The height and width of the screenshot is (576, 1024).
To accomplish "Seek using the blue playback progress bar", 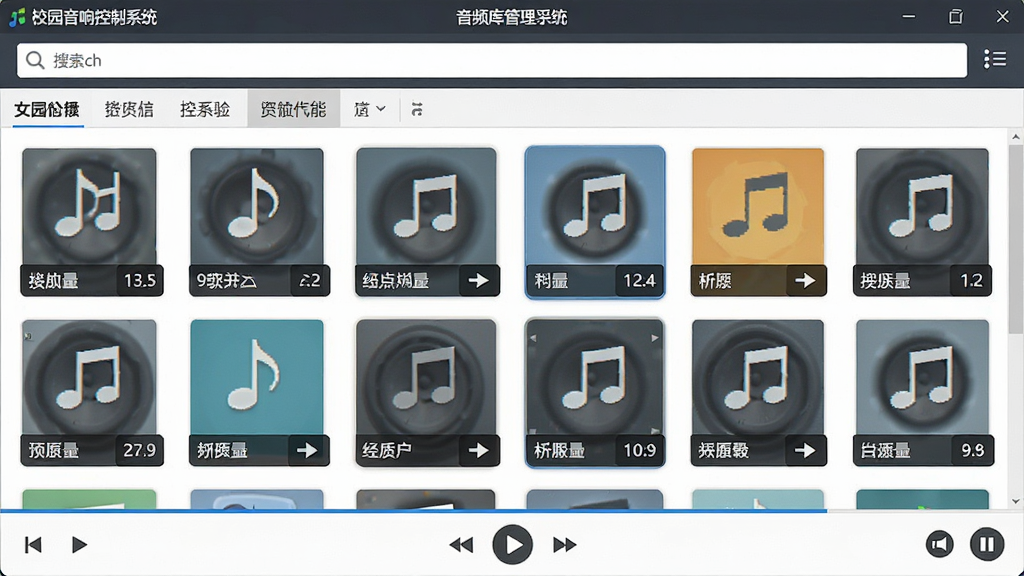I will tap(413, 511).
